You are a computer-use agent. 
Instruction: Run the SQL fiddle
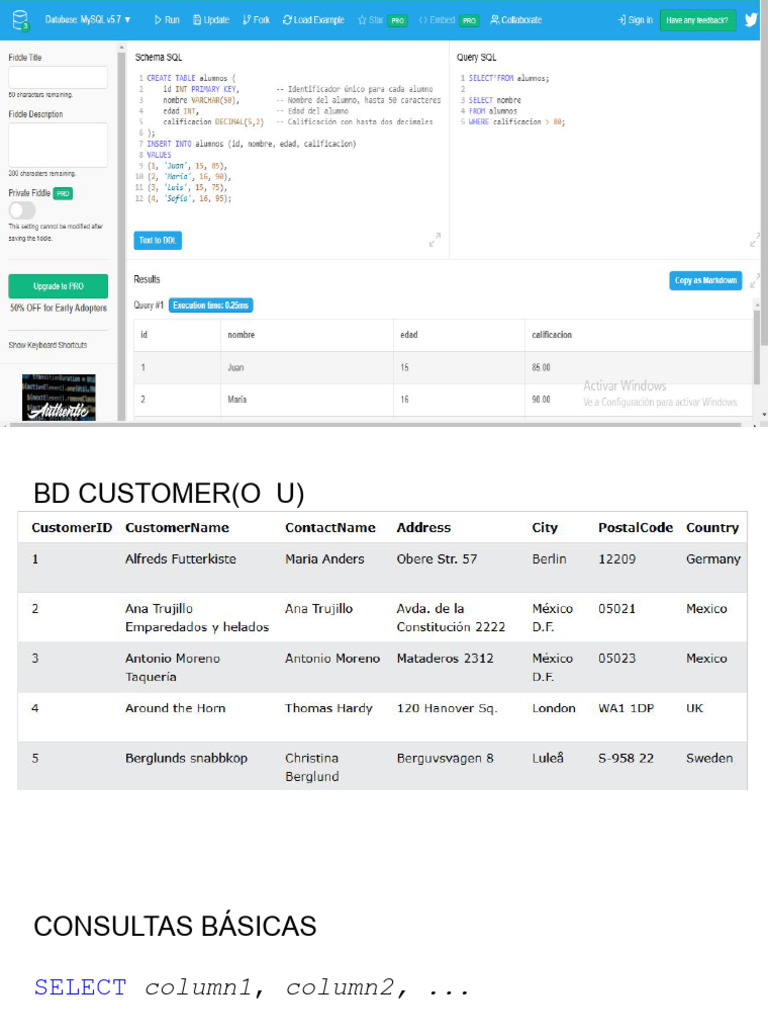[167, 20]
